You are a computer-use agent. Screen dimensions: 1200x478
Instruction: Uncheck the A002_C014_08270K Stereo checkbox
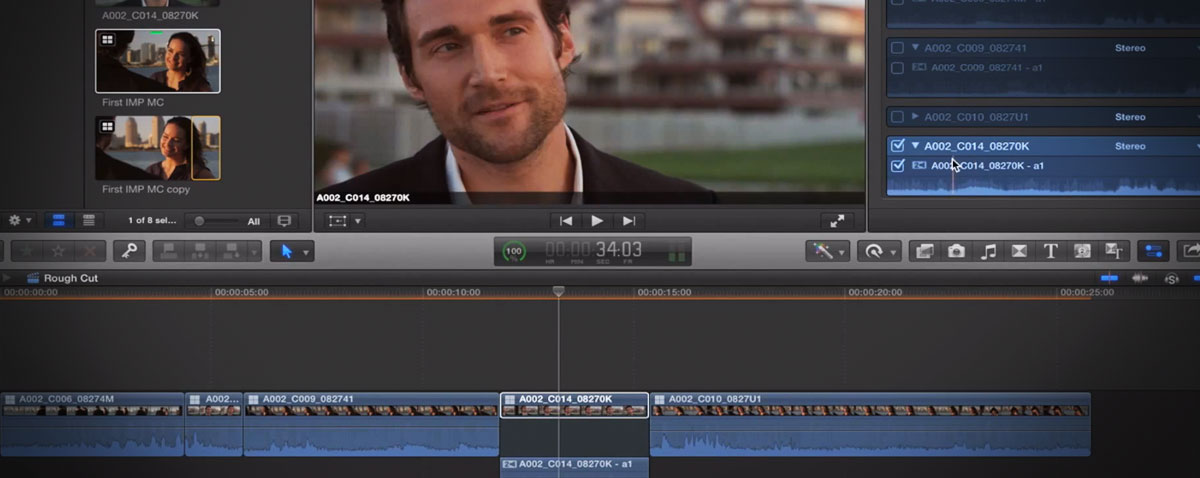(x=897, y=146)
